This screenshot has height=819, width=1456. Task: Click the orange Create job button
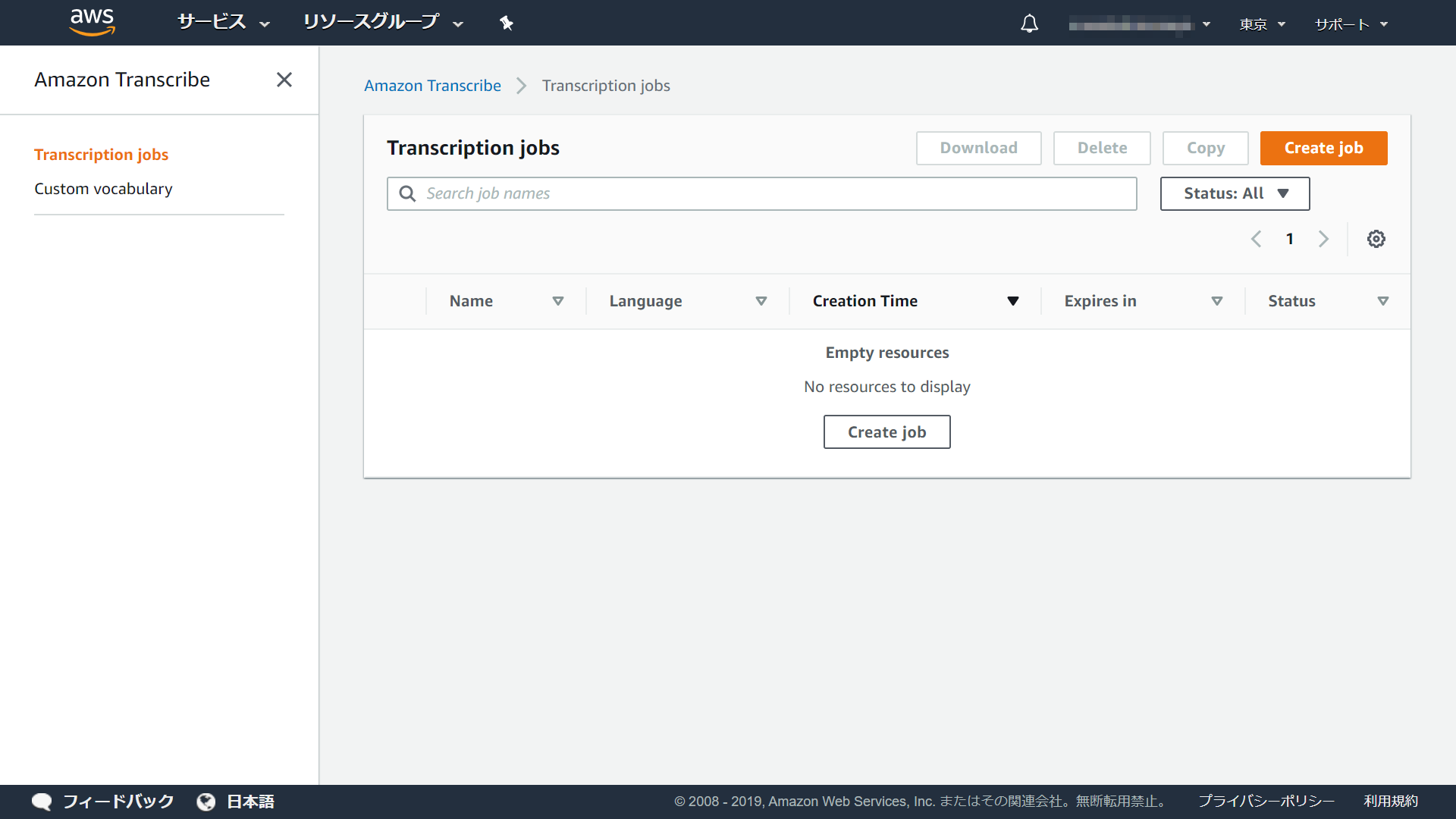click(1323, 148)
